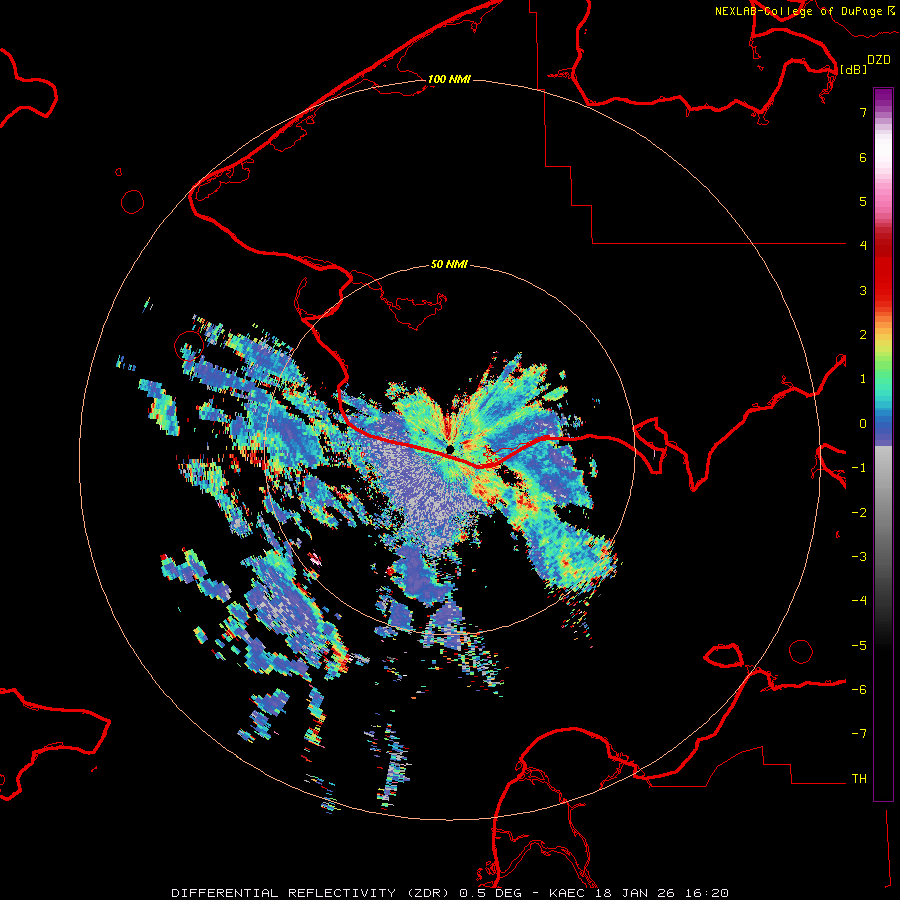Click the 50 NMI range ring label
The image size is (900, 900).
[449, 264]
